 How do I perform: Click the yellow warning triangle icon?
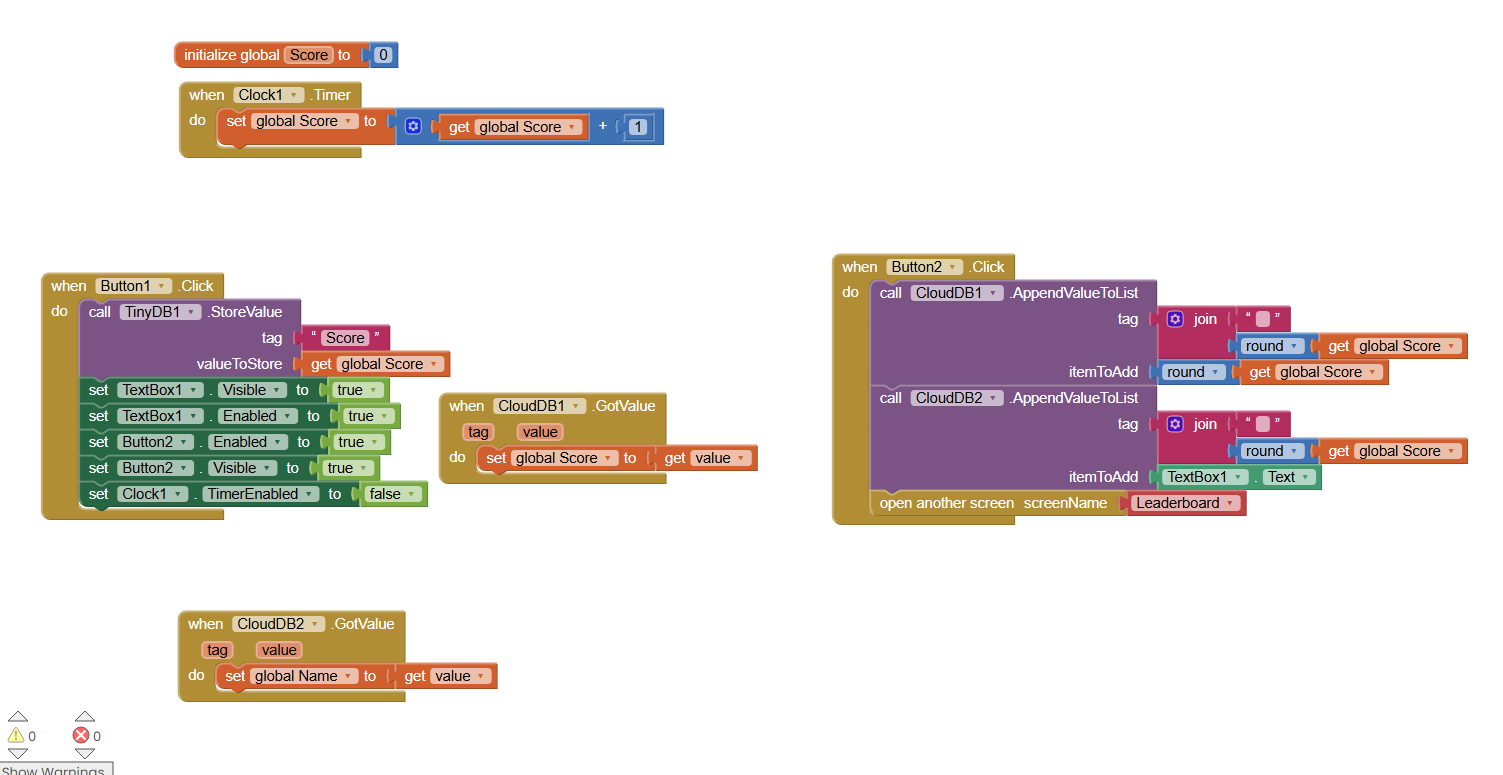click(16, 736)
